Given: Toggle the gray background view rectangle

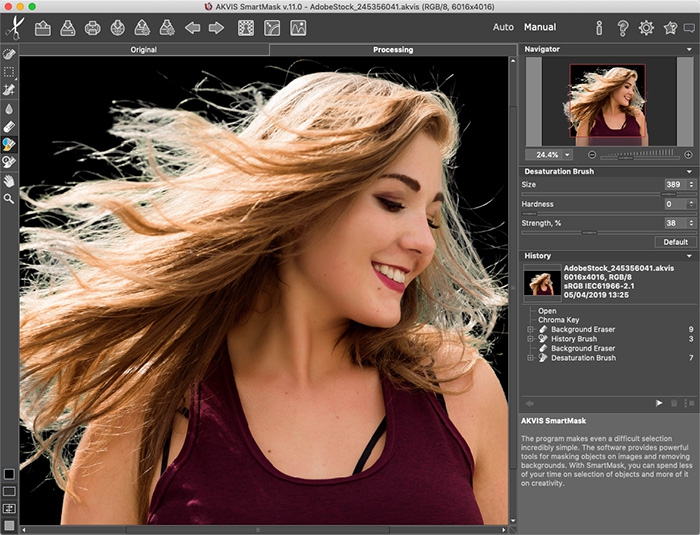Looking at the screenshot, I should coord(9,491).
